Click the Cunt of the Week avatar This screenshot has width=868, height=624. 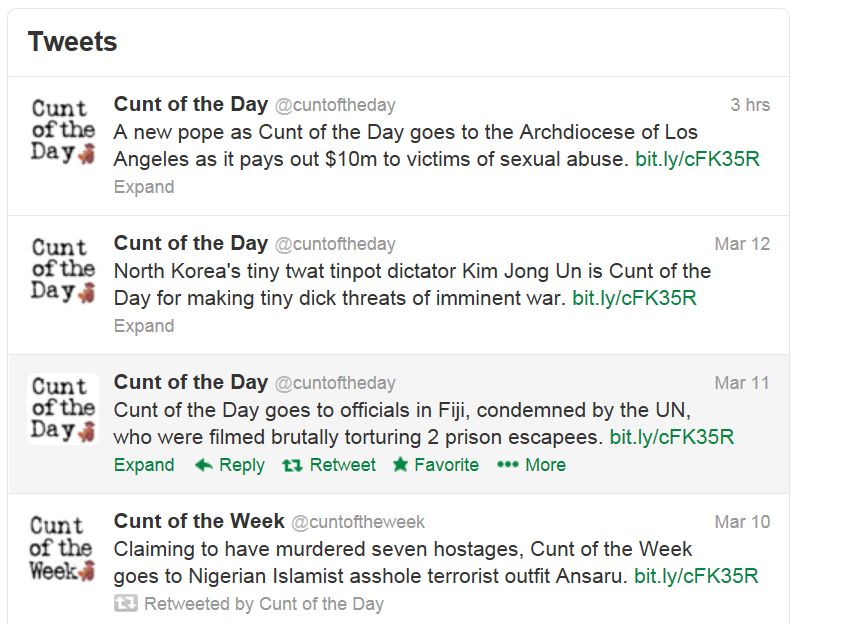63,548
